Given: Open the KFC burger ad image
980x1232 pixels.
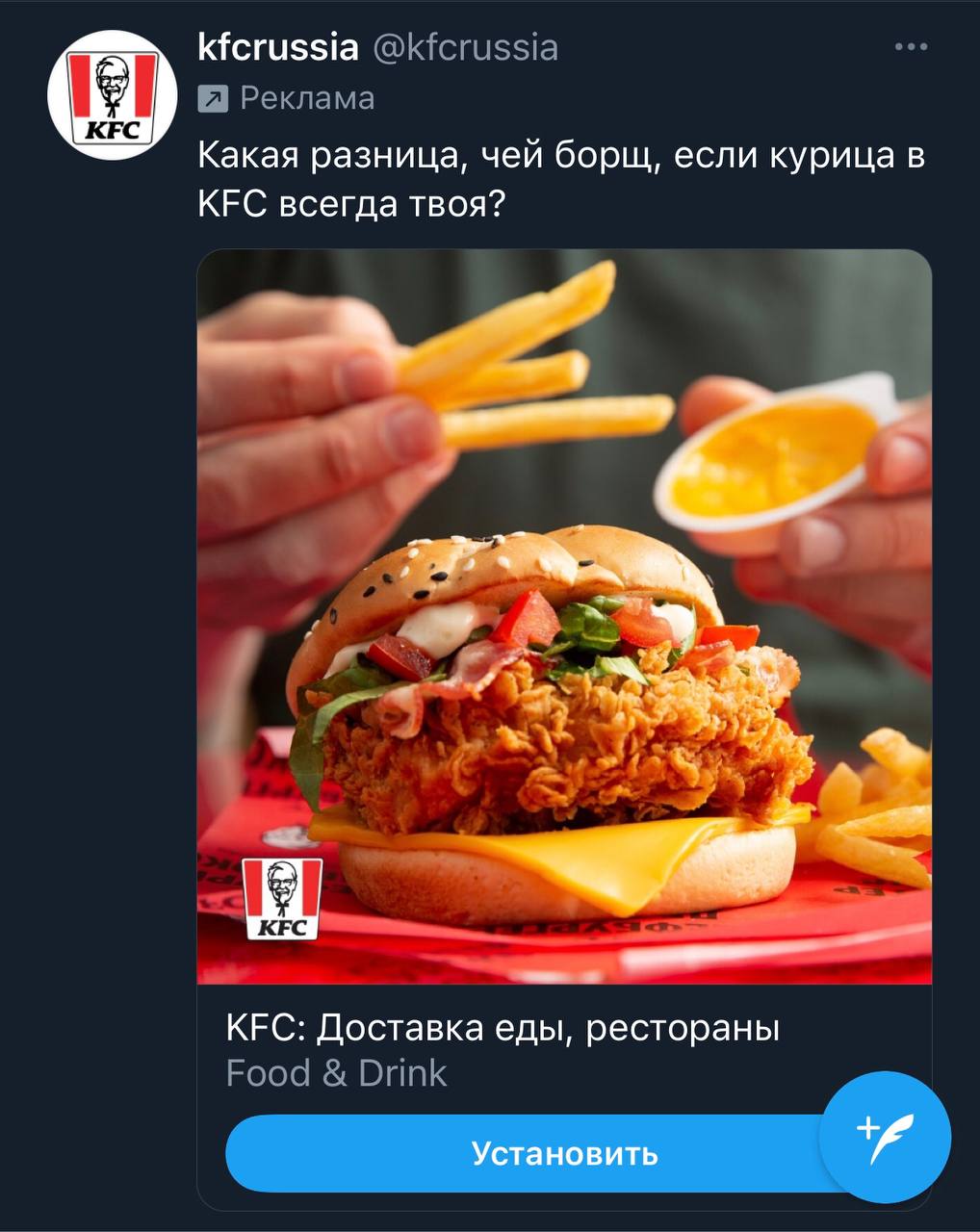Looking at the screenshot, I should 564,617.
